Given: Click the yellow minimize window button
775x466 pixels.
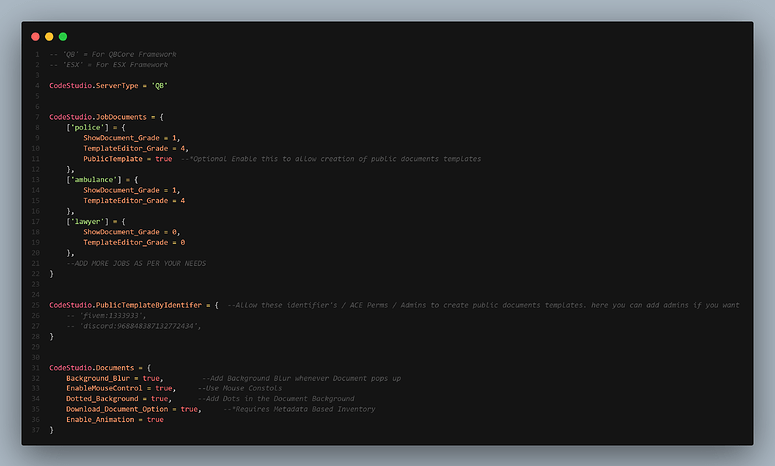Looking at the screenshot, I should (50, 36).
